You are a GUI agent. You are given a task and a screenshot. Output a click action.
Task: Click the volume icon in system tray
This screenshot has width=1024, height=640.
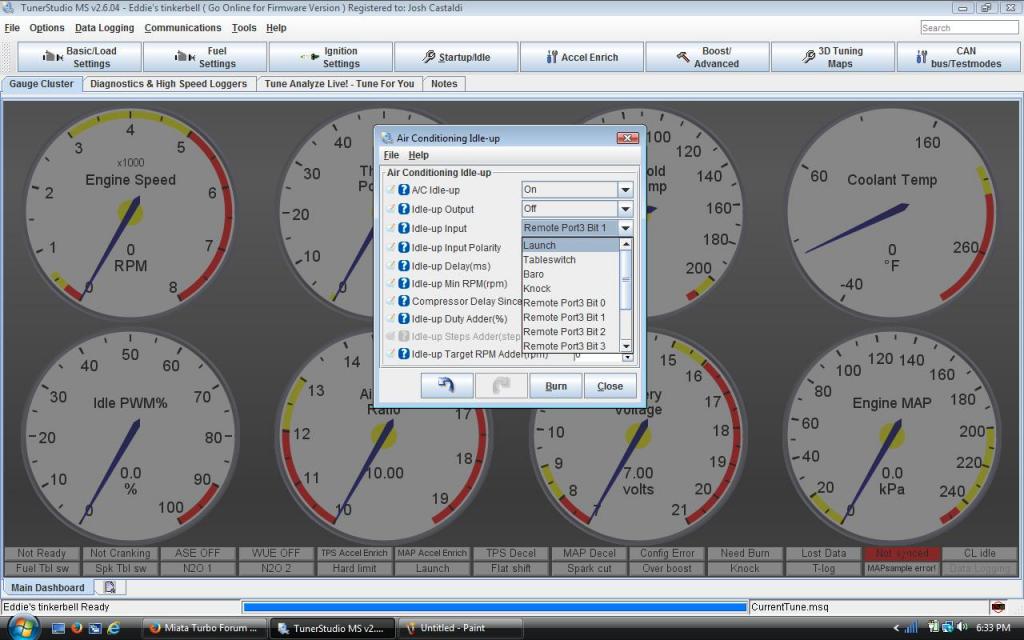[x=961, y=628]
